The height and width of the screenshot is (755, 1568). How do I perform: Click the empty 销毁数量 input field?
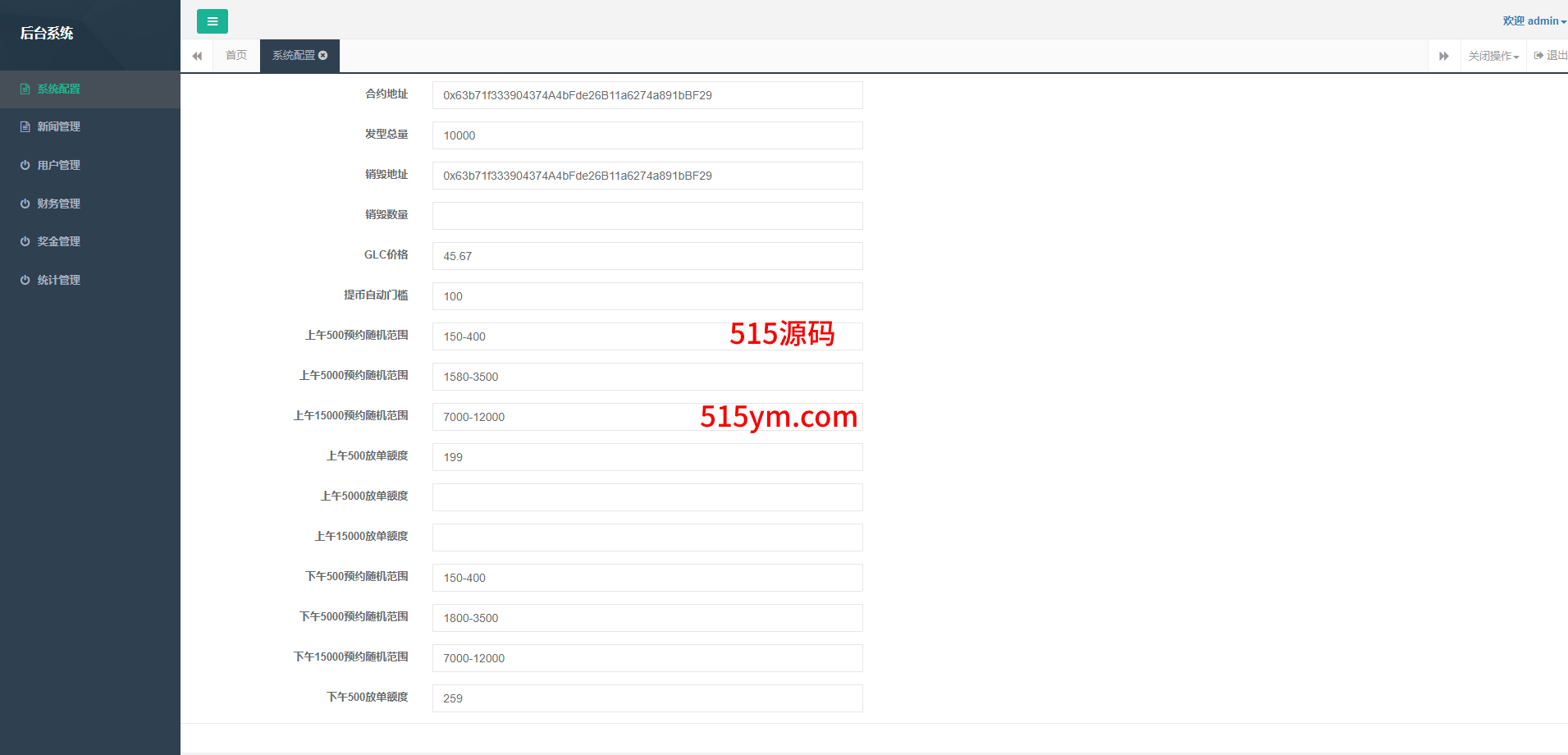pos(647,216)
